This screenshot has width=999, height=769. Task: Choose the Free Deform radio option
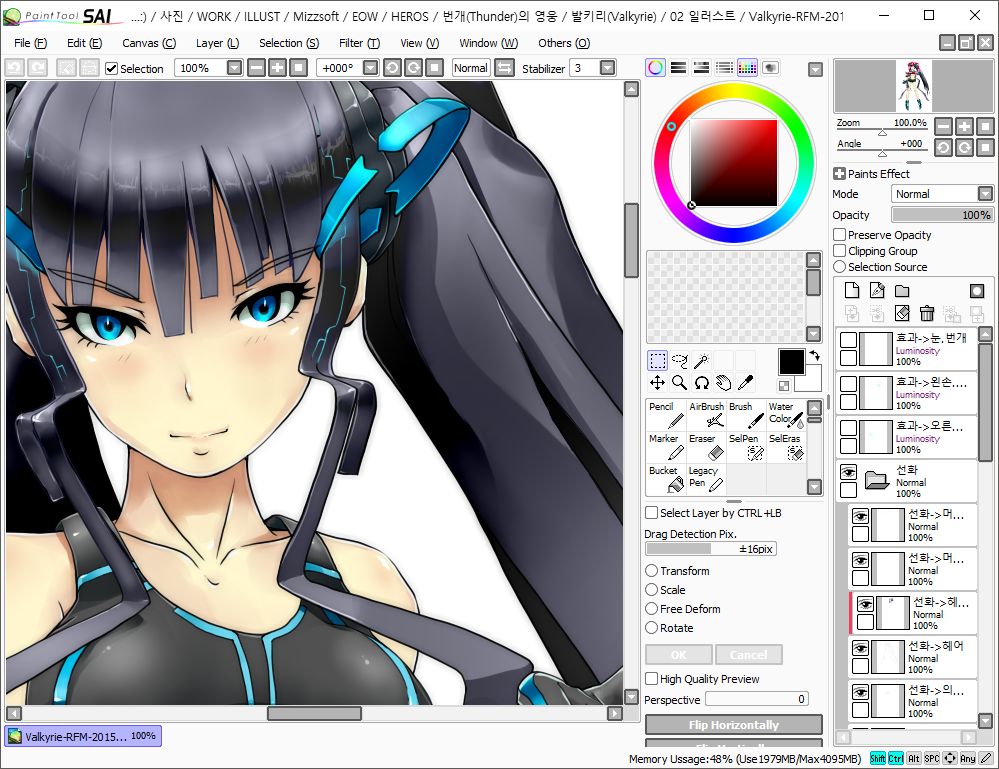click(652, 608)
